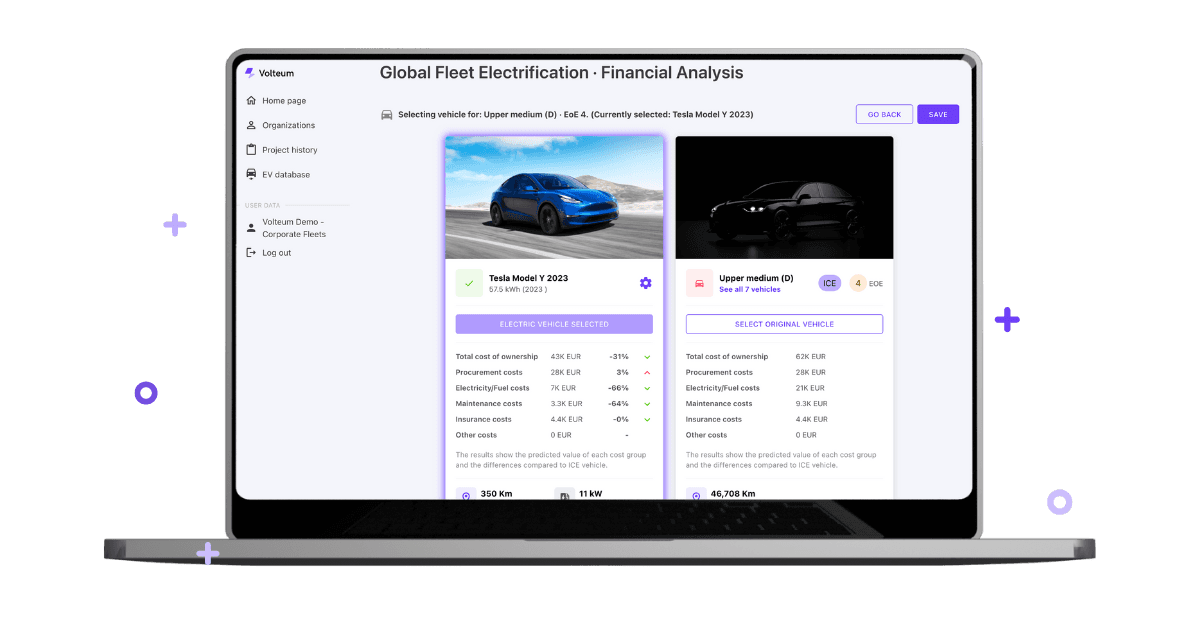This screenshot has width=1200, height=628.
Task: Click the SELECT ORIGINAL VEHICLE button
Action: [784, 324]
